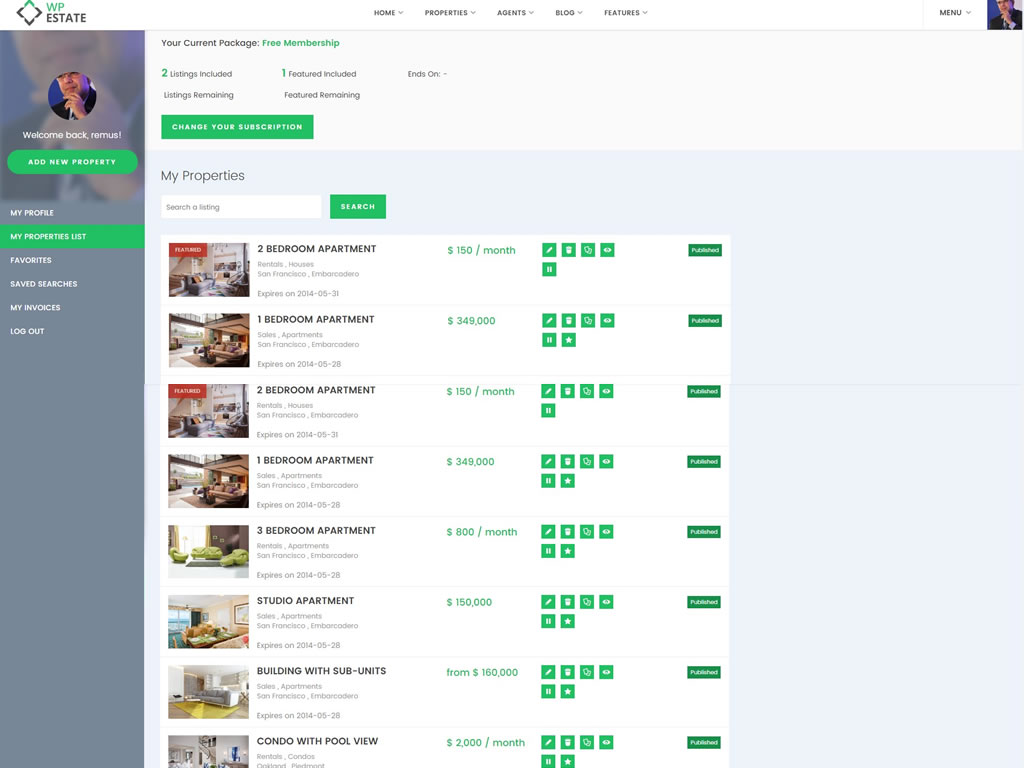View the 3 Bedroom Apartment listing via eye icon
The height and width of the screenshot is (768, 1024).
click(x=606, y=532)
